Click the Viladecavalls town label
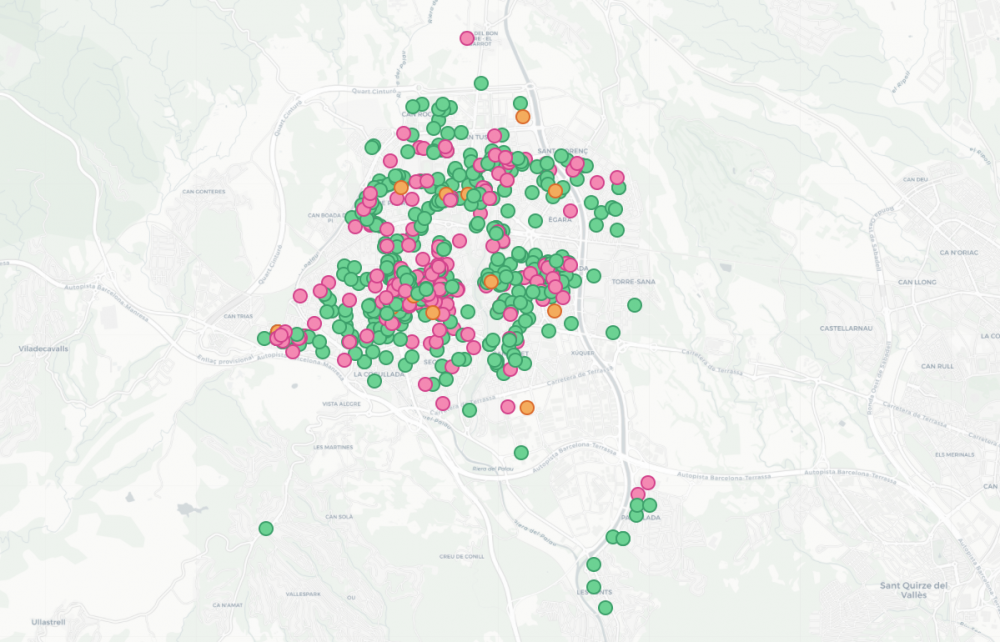Screen dimensions: 1000x642 pyautogui.click(x=43, y=349)
